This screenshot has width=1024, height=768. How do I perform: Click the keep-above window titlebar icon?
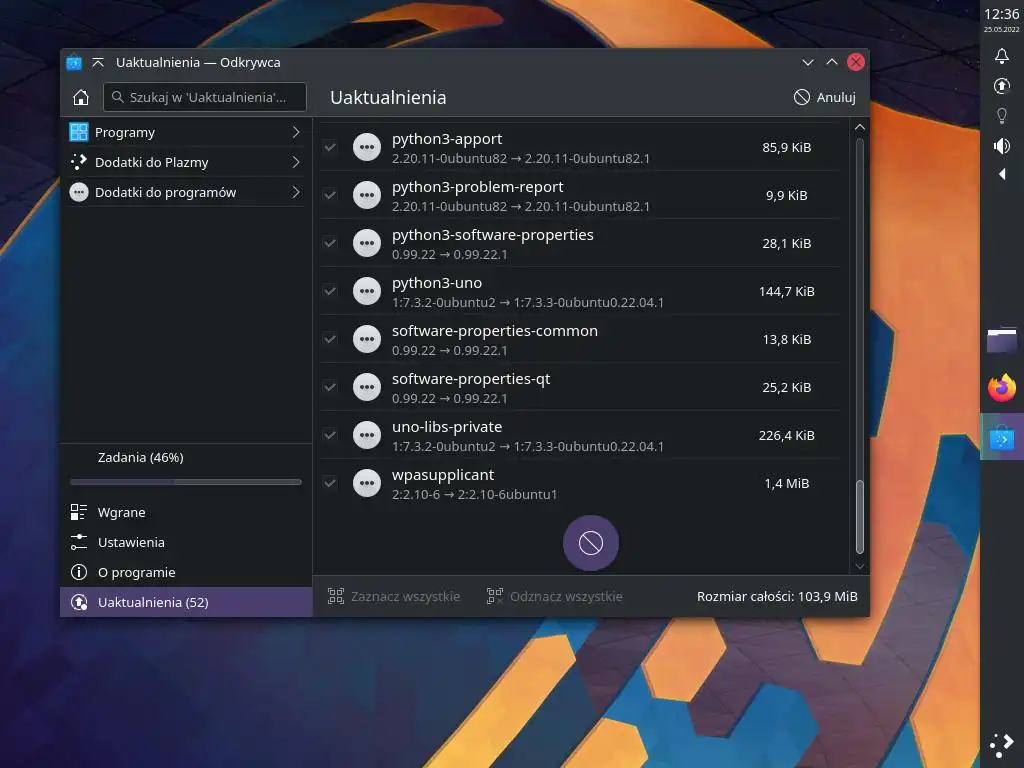[98, 62]
